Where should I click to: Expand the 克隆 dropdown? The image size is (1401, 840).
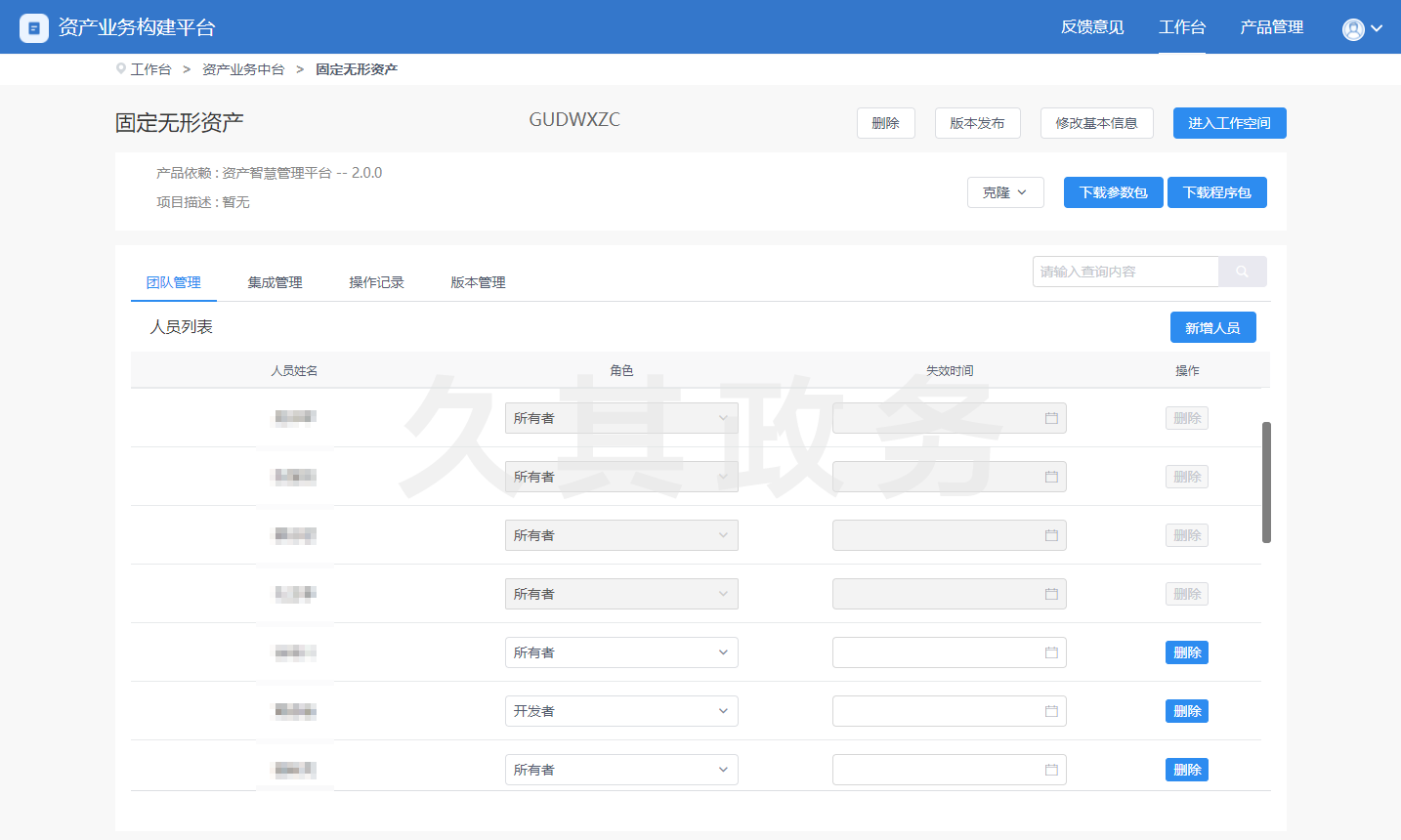pos(1005,192)
